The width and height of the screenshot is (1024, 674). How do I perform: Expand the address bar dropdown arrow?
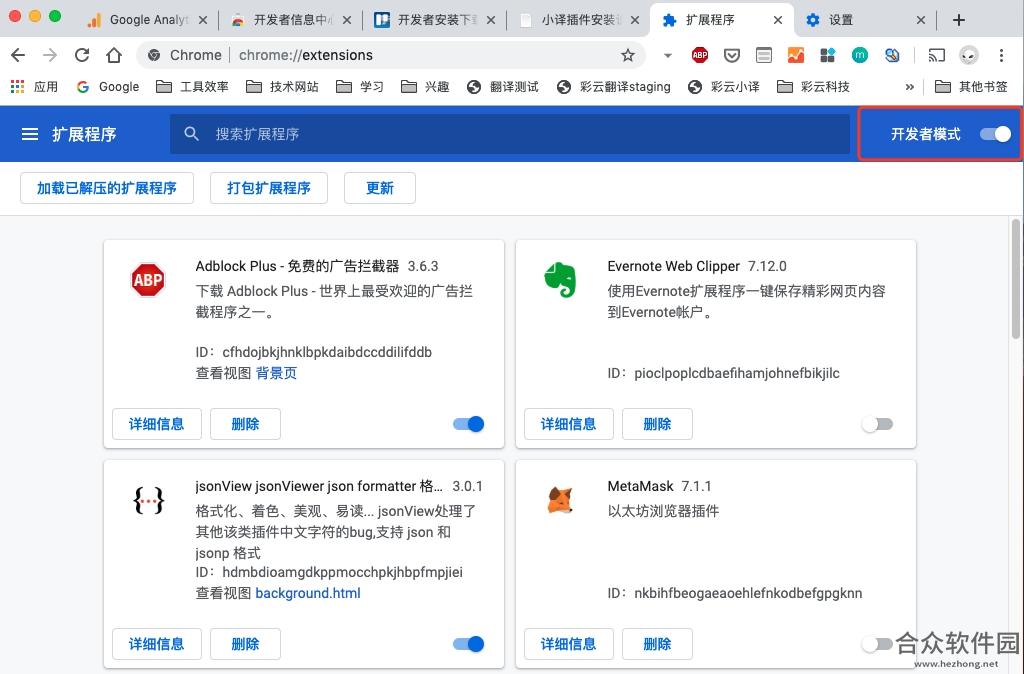[667, 56]
